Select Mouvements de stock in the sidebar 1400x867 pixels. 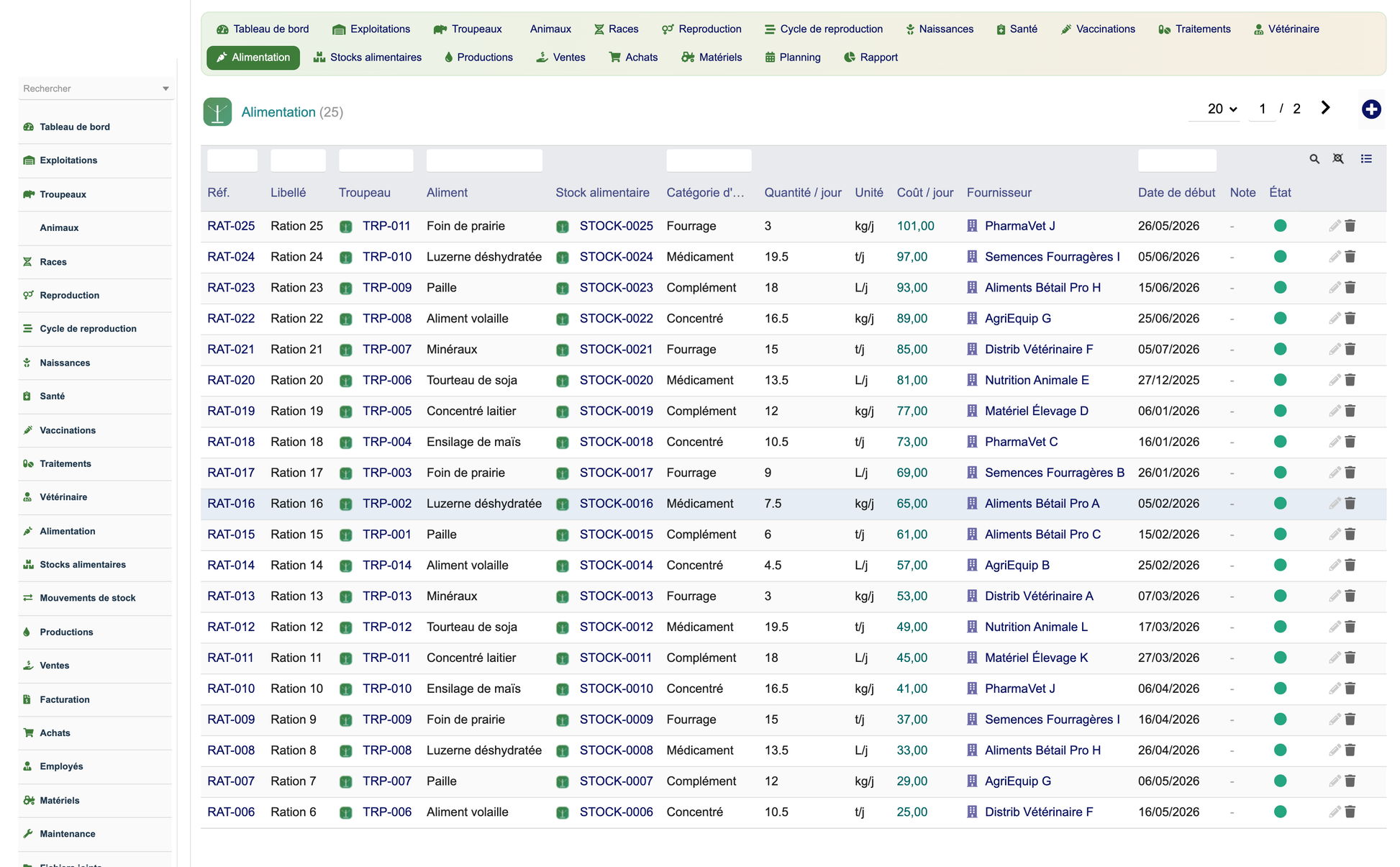pos(88,598)
